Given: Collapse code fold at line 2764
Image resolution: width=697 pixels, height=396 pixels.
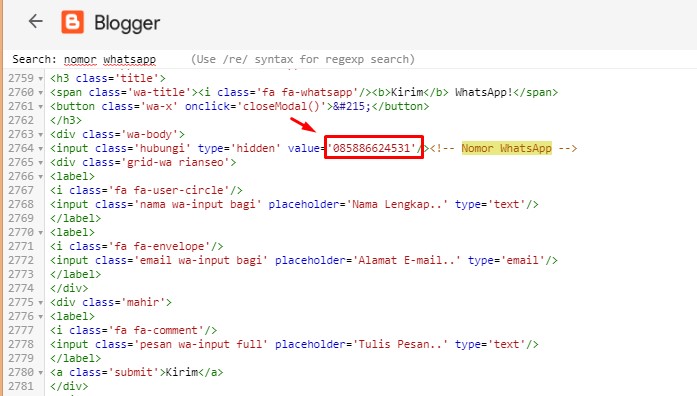Looking at the screenshot, I should (x=40, y=149).
